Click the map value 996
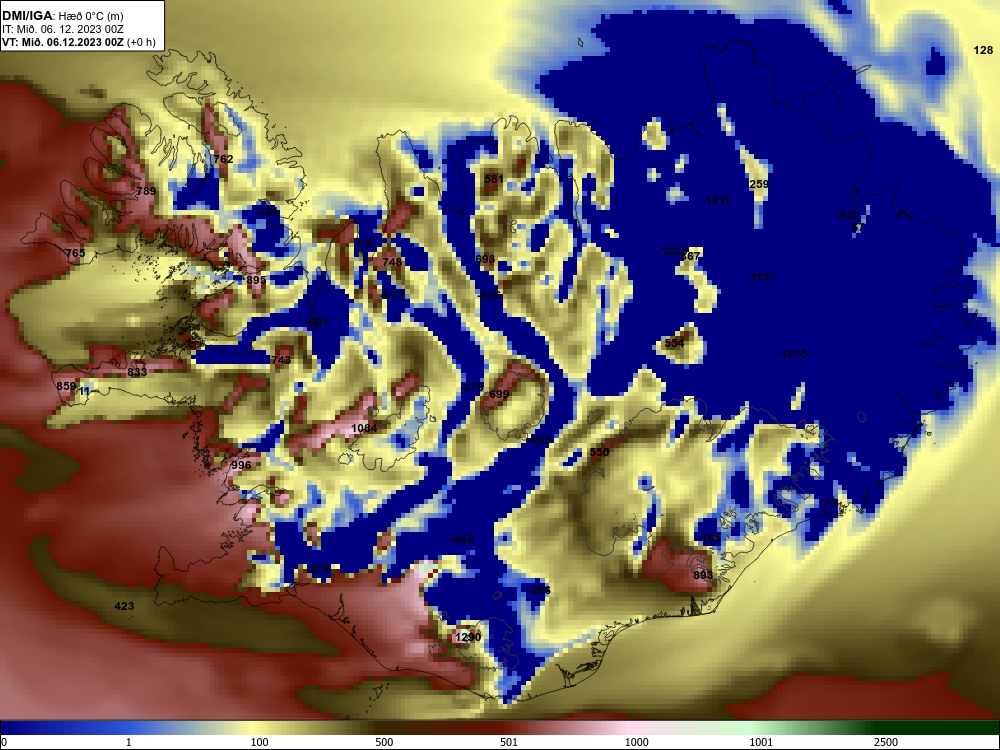 (241, 465)
